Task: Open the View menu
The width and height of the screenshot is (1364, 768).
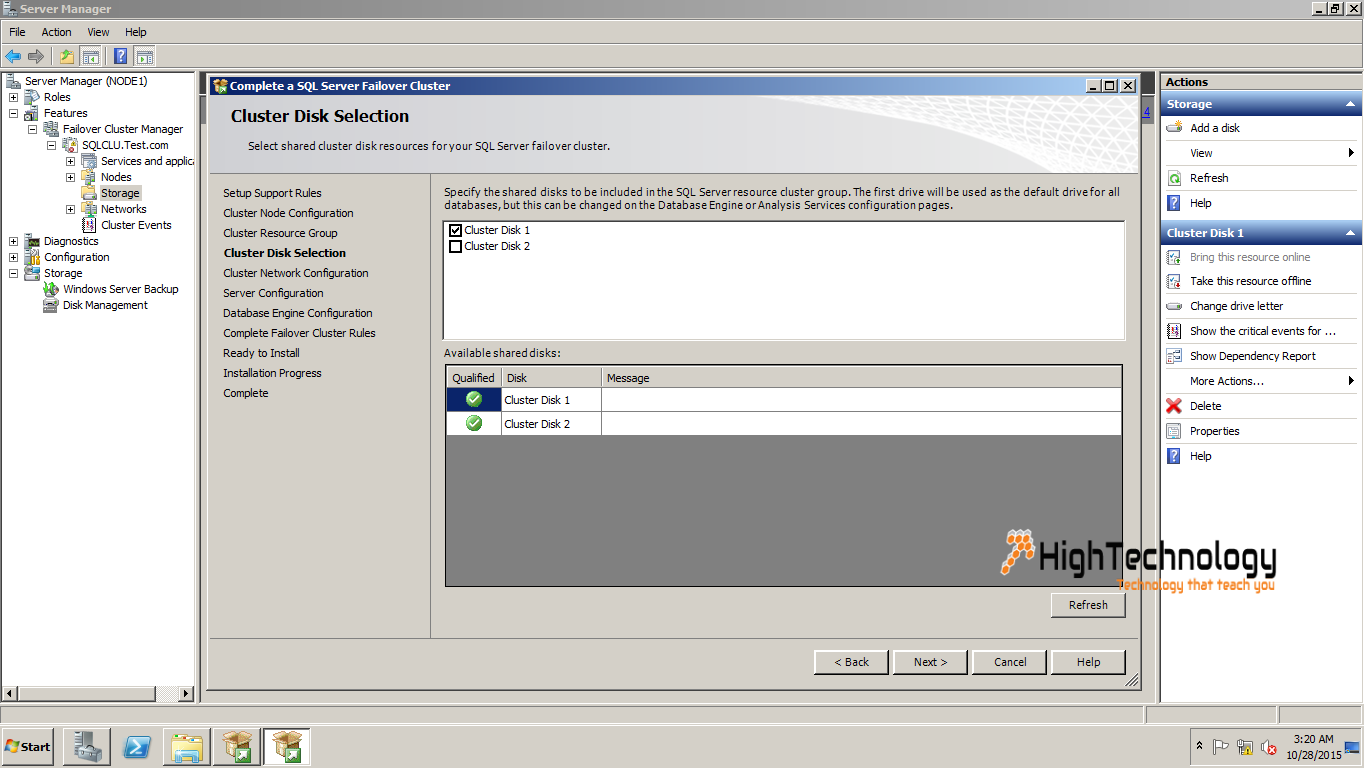Action: (98, 32)
